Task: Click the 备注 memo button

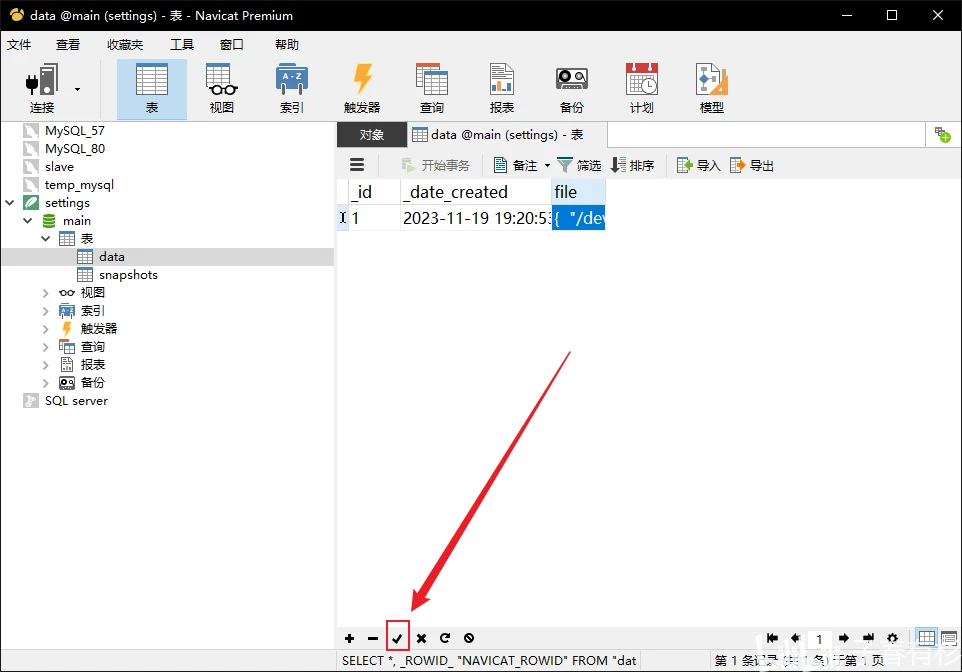Action: (x=516, y=165)
